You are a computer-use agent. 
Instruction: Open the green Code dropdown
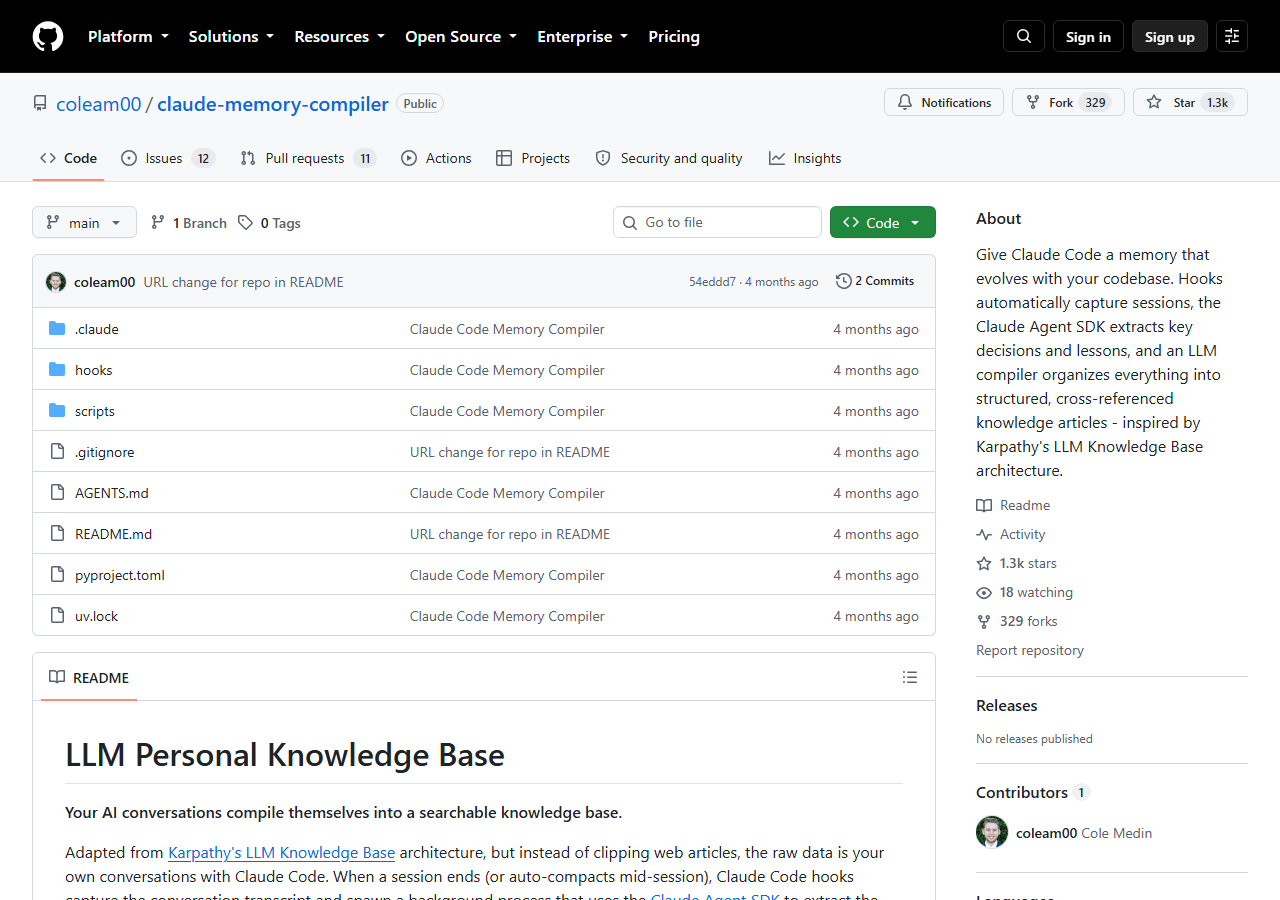883,222
